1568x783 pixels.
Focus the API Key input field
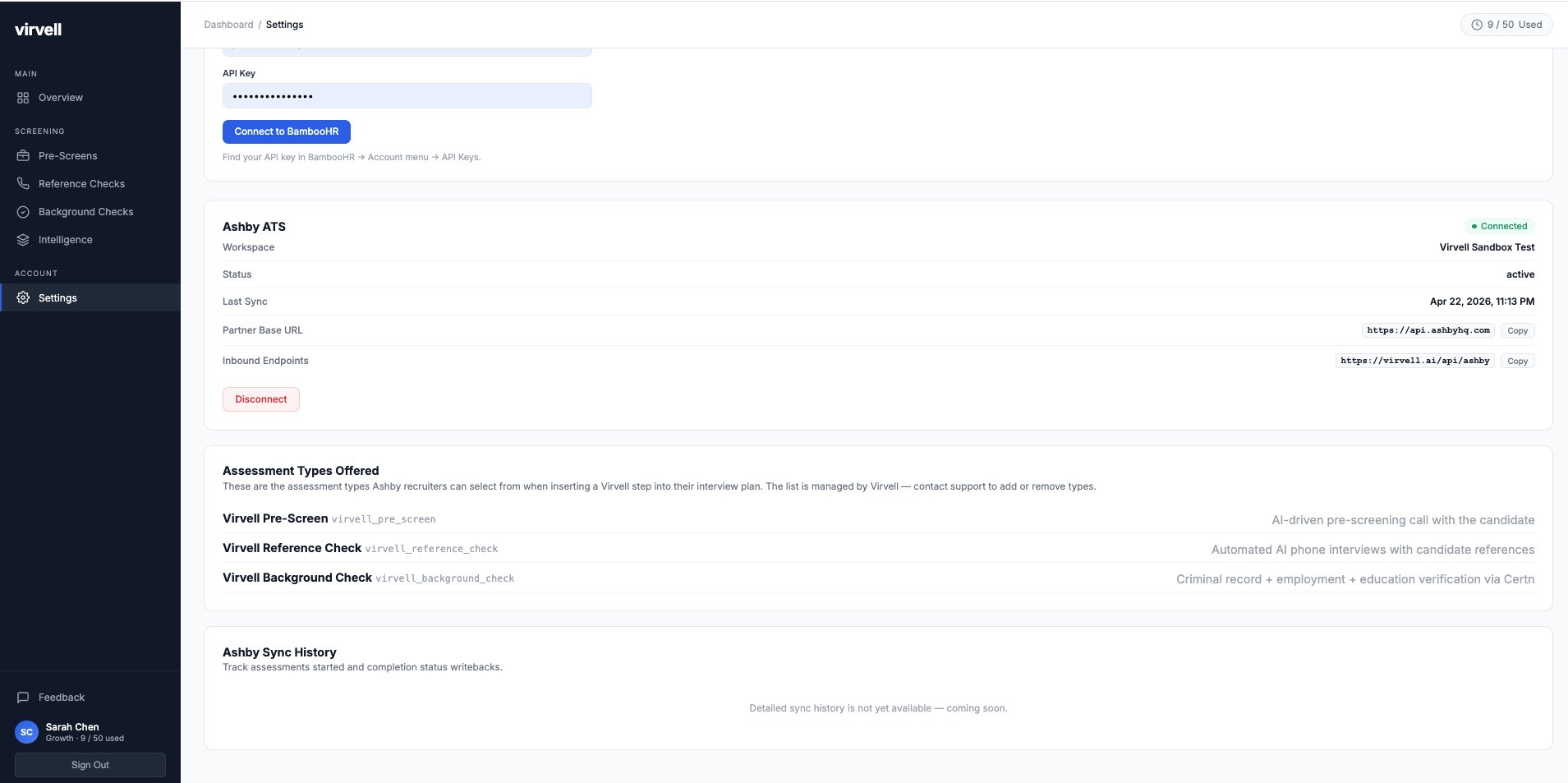coord(407,96)
